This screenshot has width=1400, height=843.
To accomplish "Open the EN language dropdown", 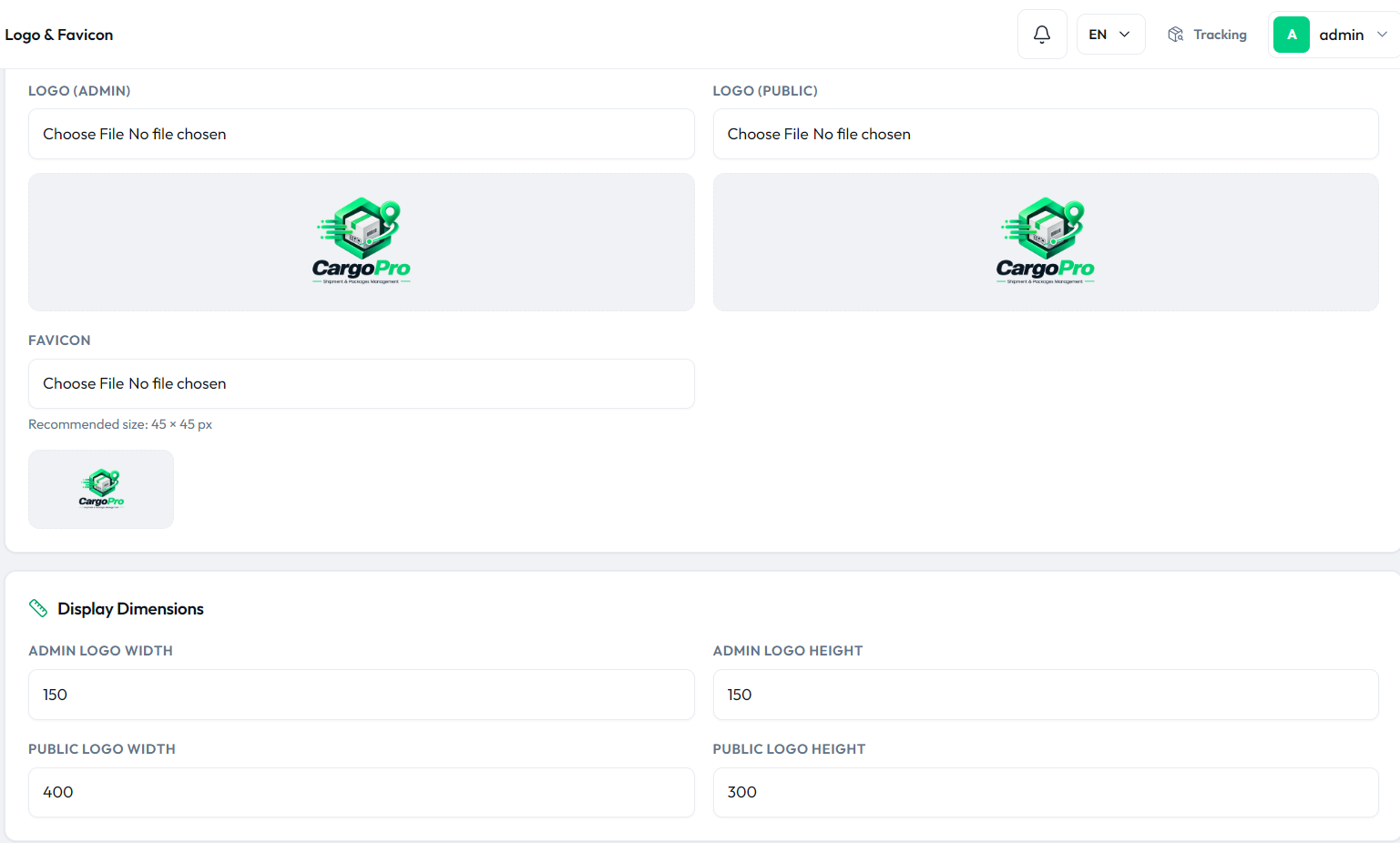I will 1110,35.
